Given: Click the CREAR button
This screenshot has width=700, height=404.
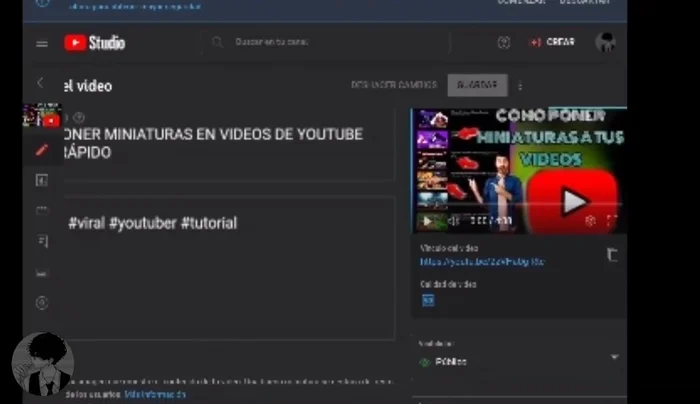Looking at the screenshot, I should 552,42.
